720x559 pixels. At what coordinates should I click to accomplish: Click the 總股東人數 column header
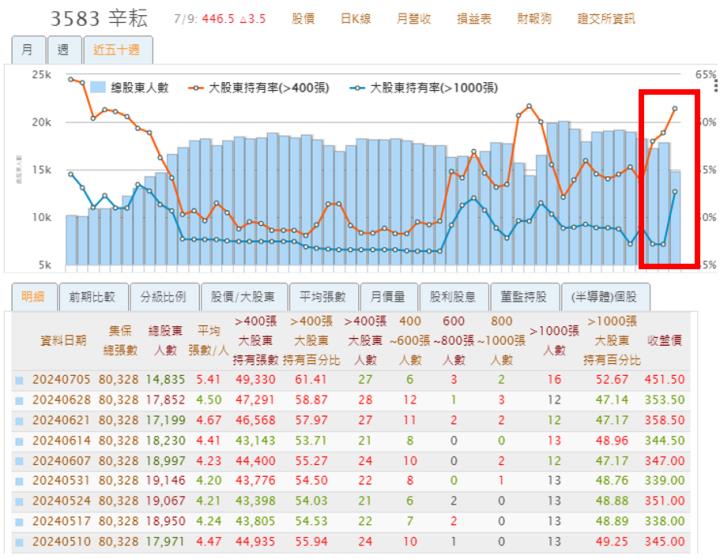point(165,340)
